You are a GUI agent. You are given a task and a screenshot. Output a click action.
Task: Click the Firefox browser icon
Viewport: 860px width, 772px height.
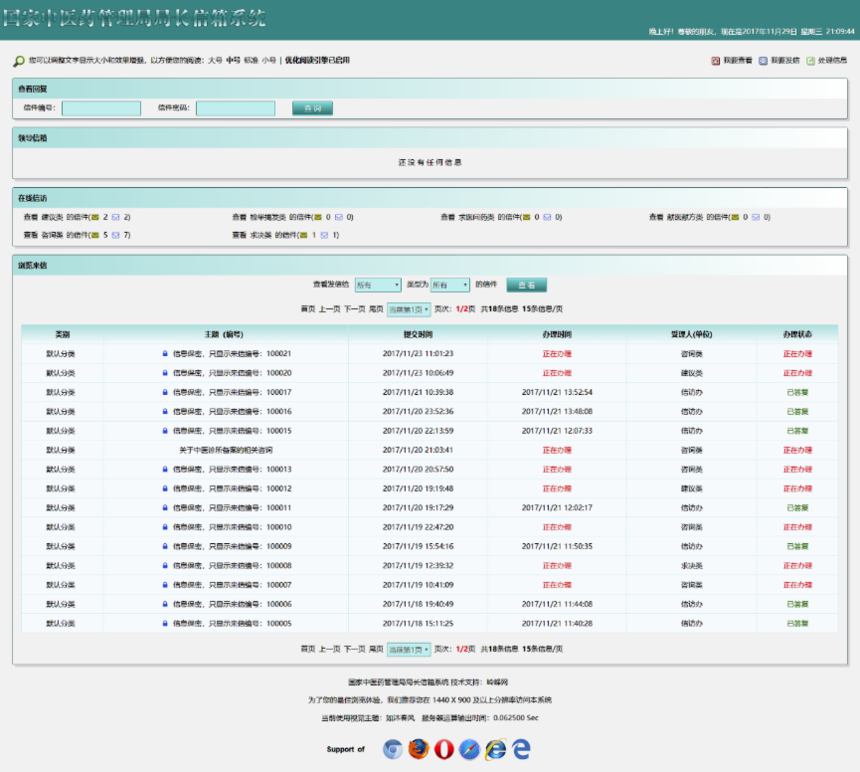click(418, 749)
